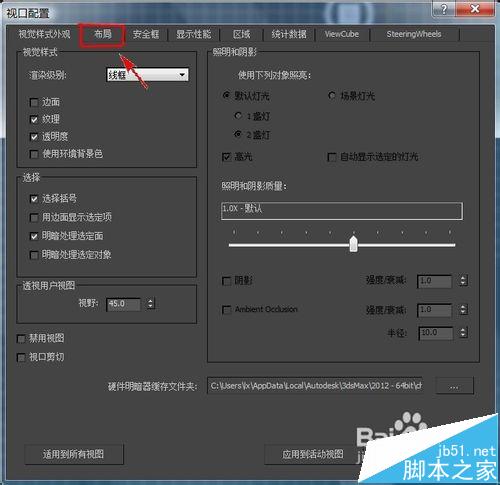This screenshot has width=500, height=485.
Task: Click the 半径 value field
Action: (436, 333)
